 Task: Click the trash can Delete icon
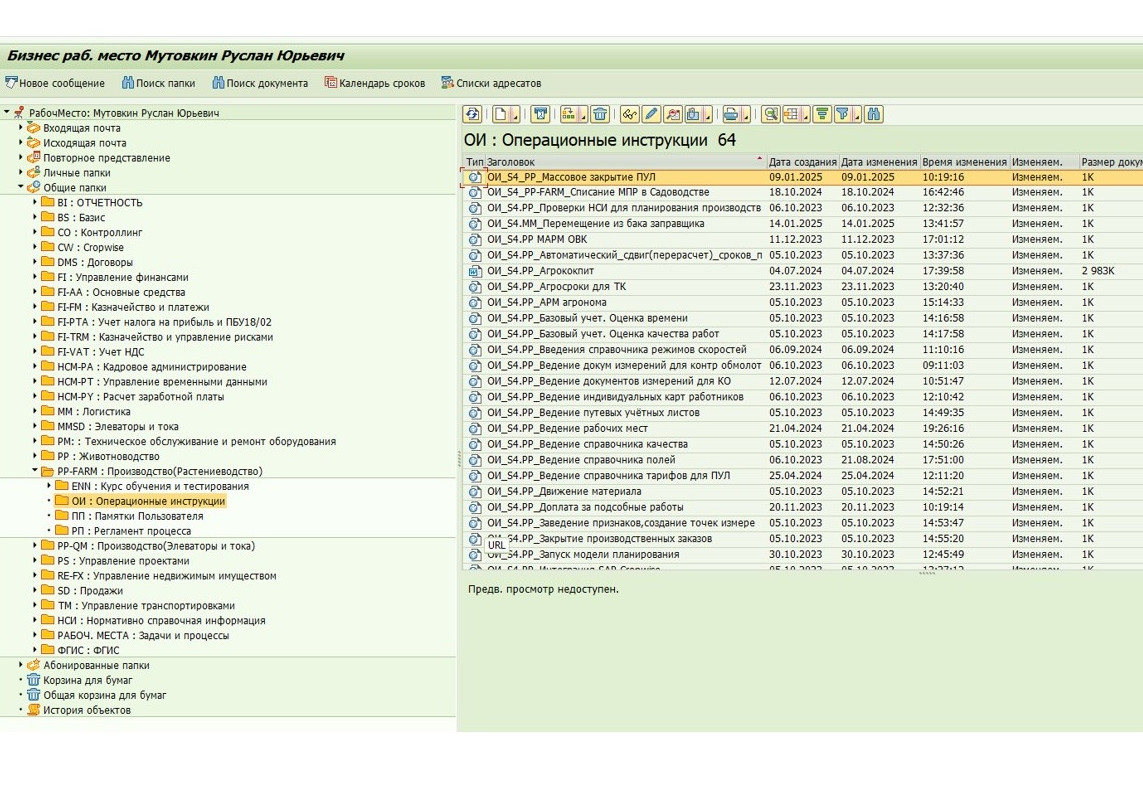pos(600,114)
